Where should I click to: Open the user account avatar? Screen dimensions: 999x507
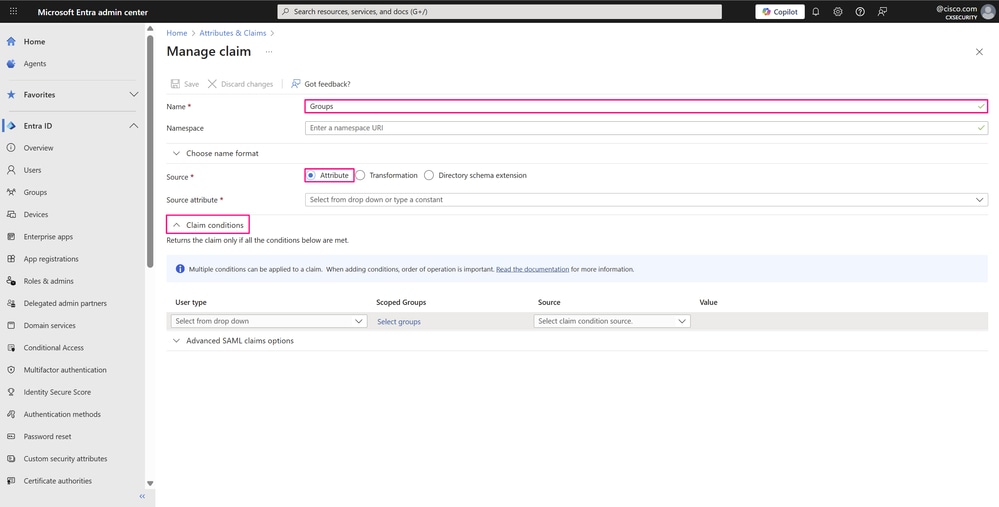(x=988, y=11)
